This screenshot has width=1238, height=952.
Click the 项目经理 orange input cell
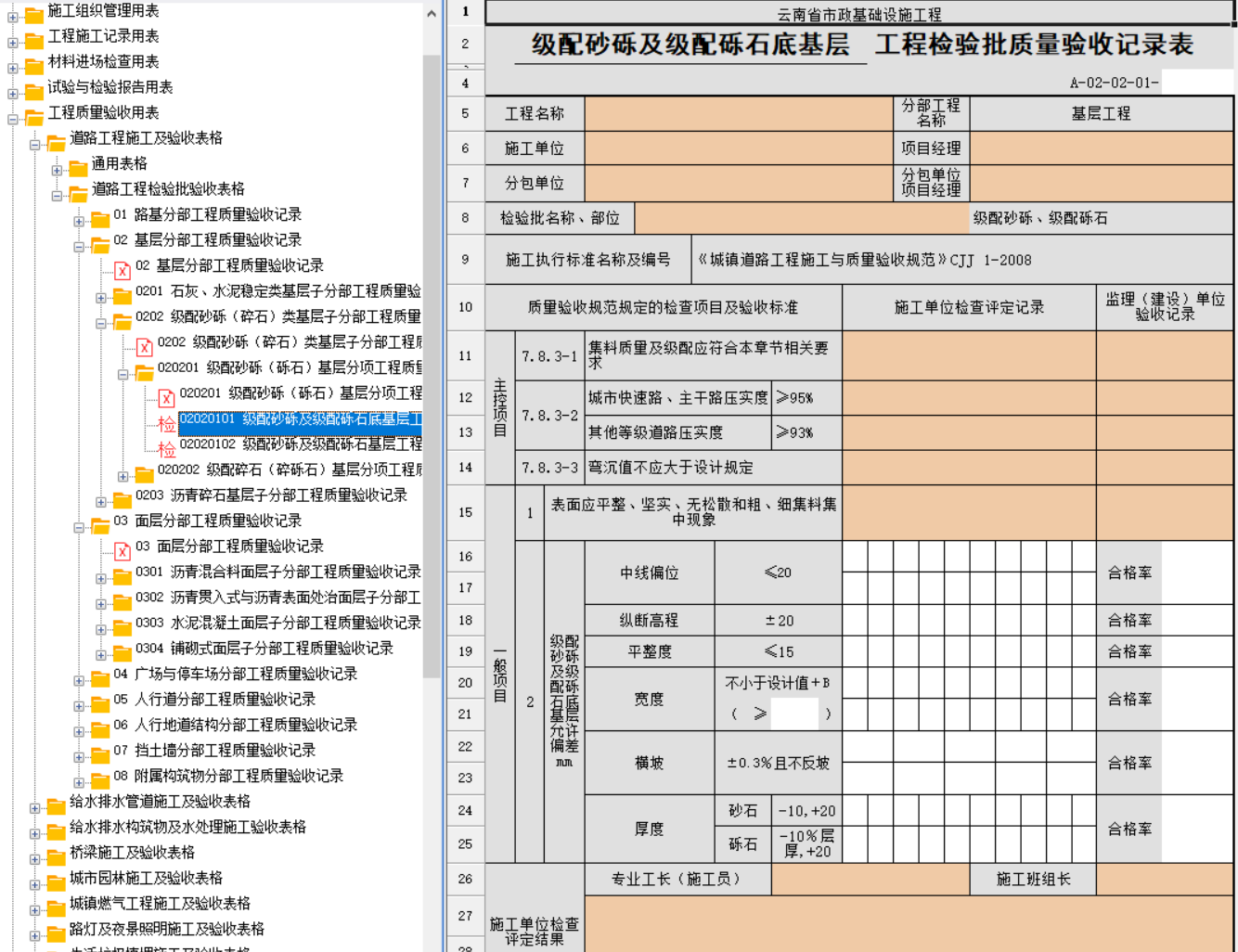click(x=1102, y=148)
